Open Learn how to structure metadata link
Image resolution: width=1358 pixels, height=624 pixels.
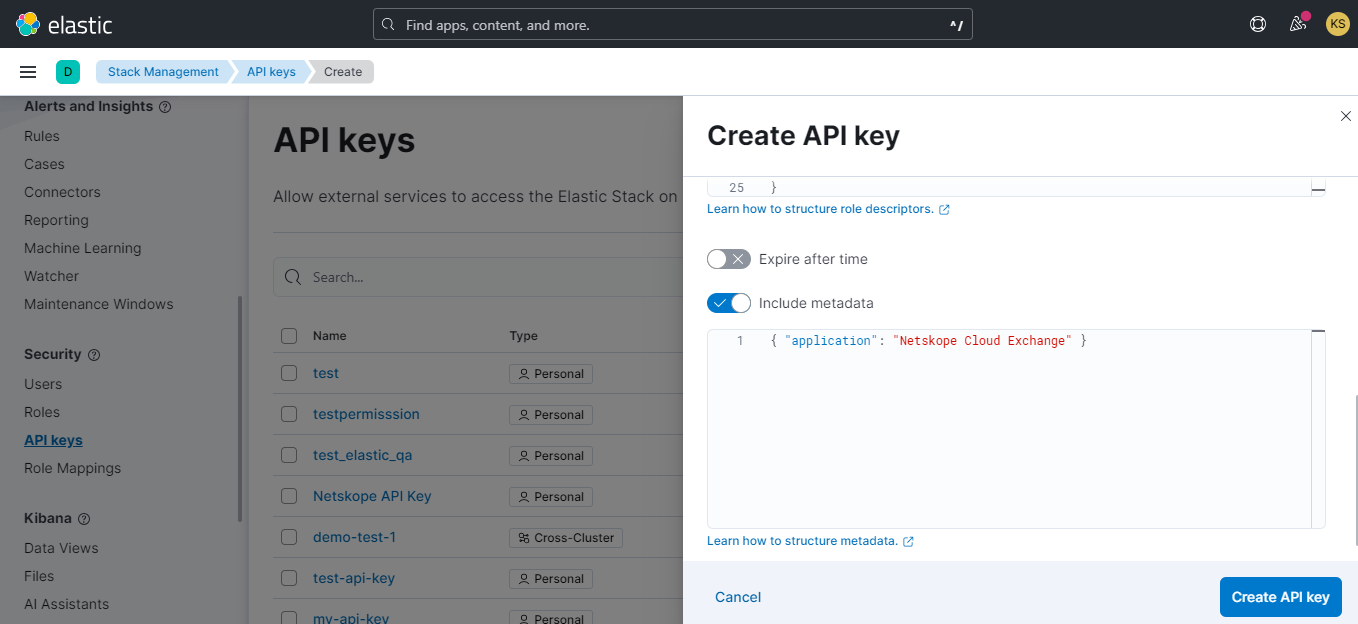[x=802, y=541]
